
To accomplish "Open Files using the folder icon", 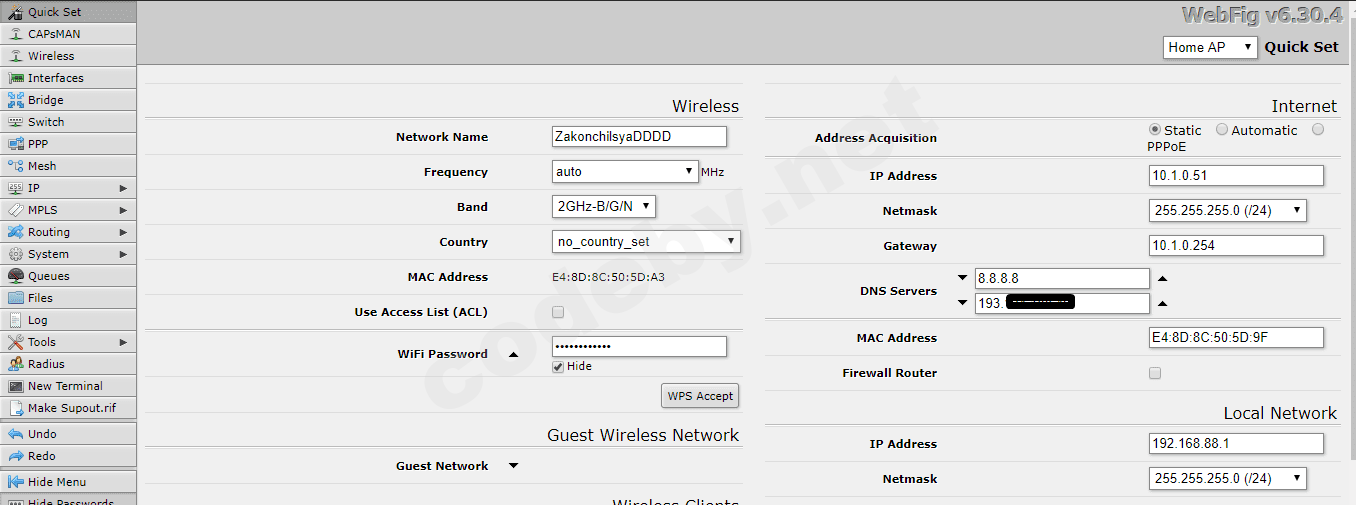I will 15,298.
